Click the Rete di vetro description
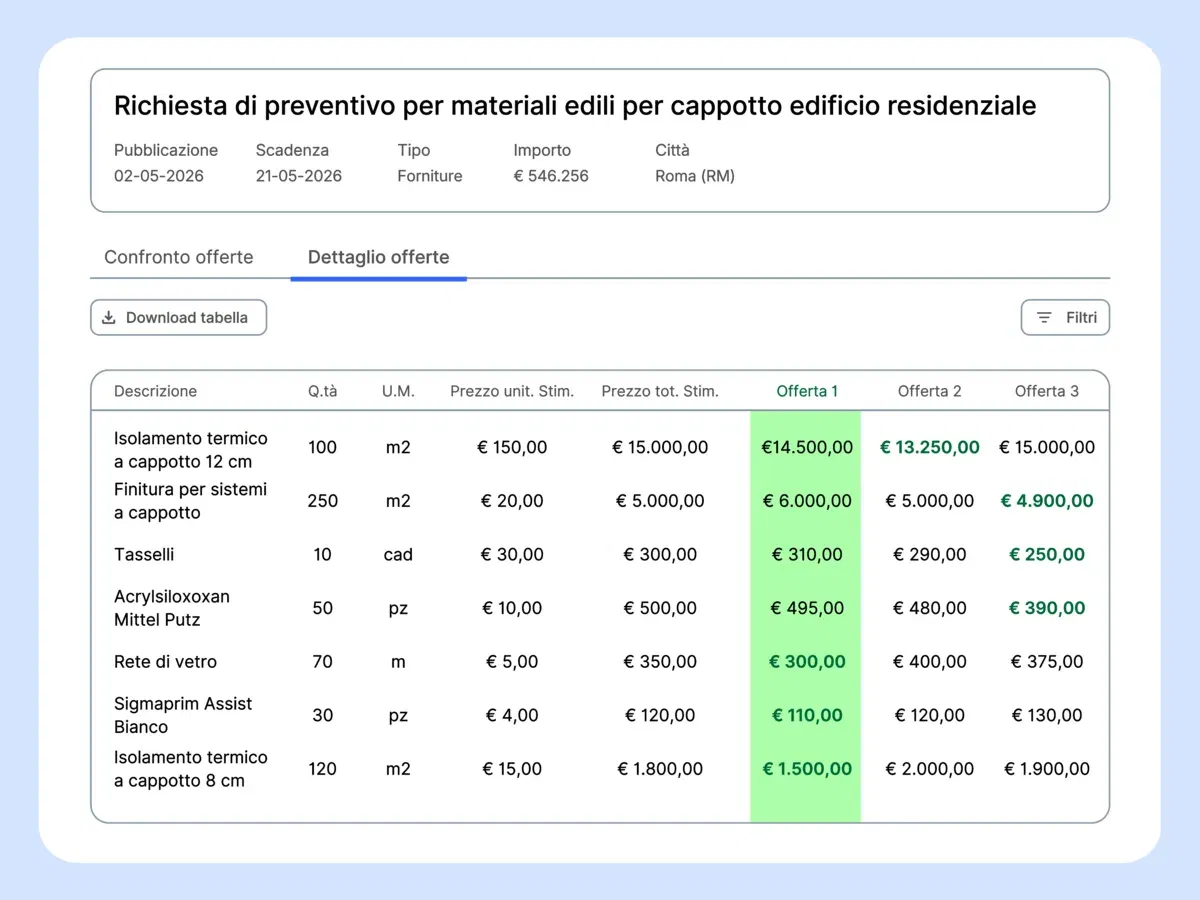This screenshot has width=1200, height=900. (x=165, y=661)
